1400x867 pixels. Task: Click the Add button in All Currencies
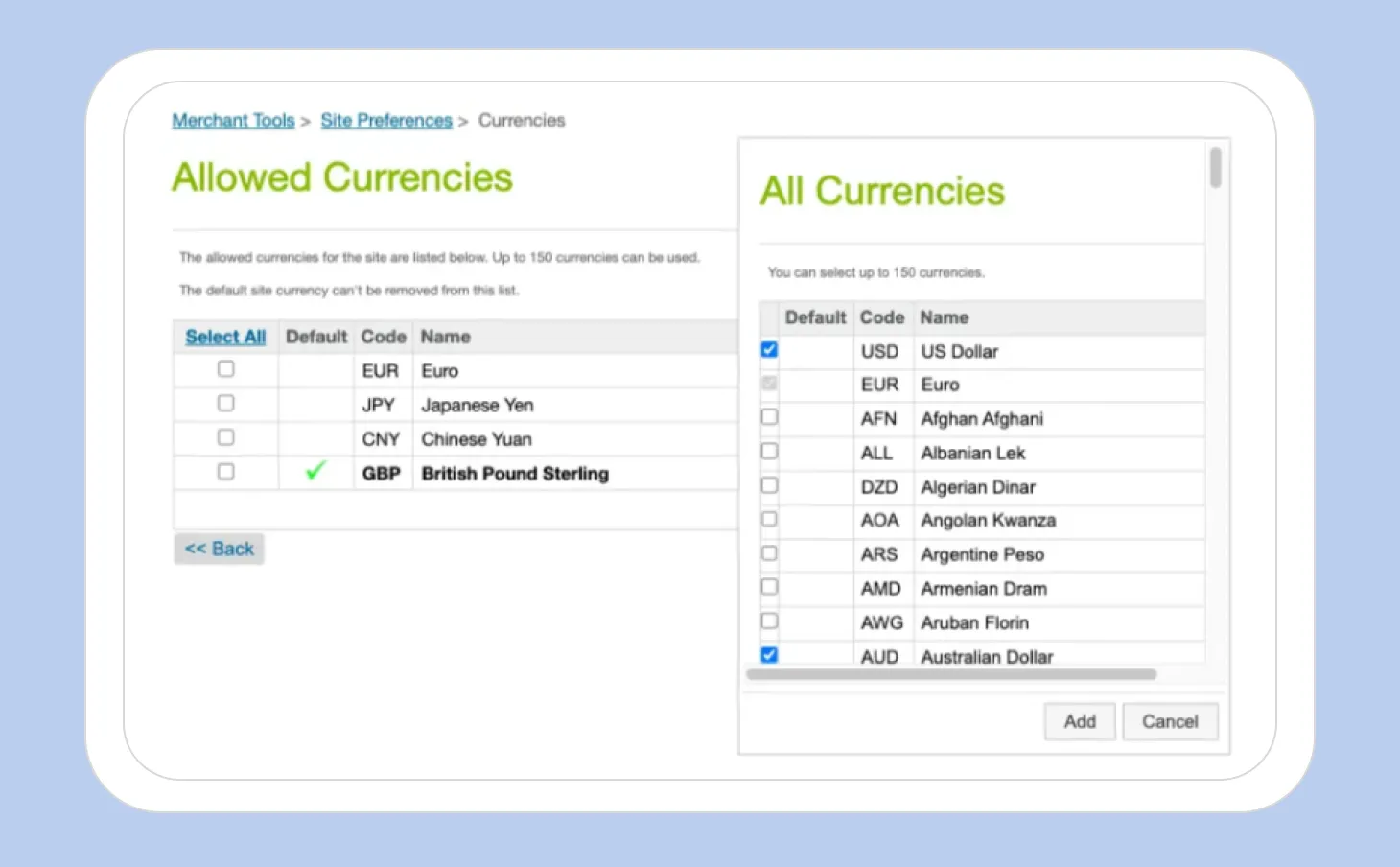coord(1079,721)
